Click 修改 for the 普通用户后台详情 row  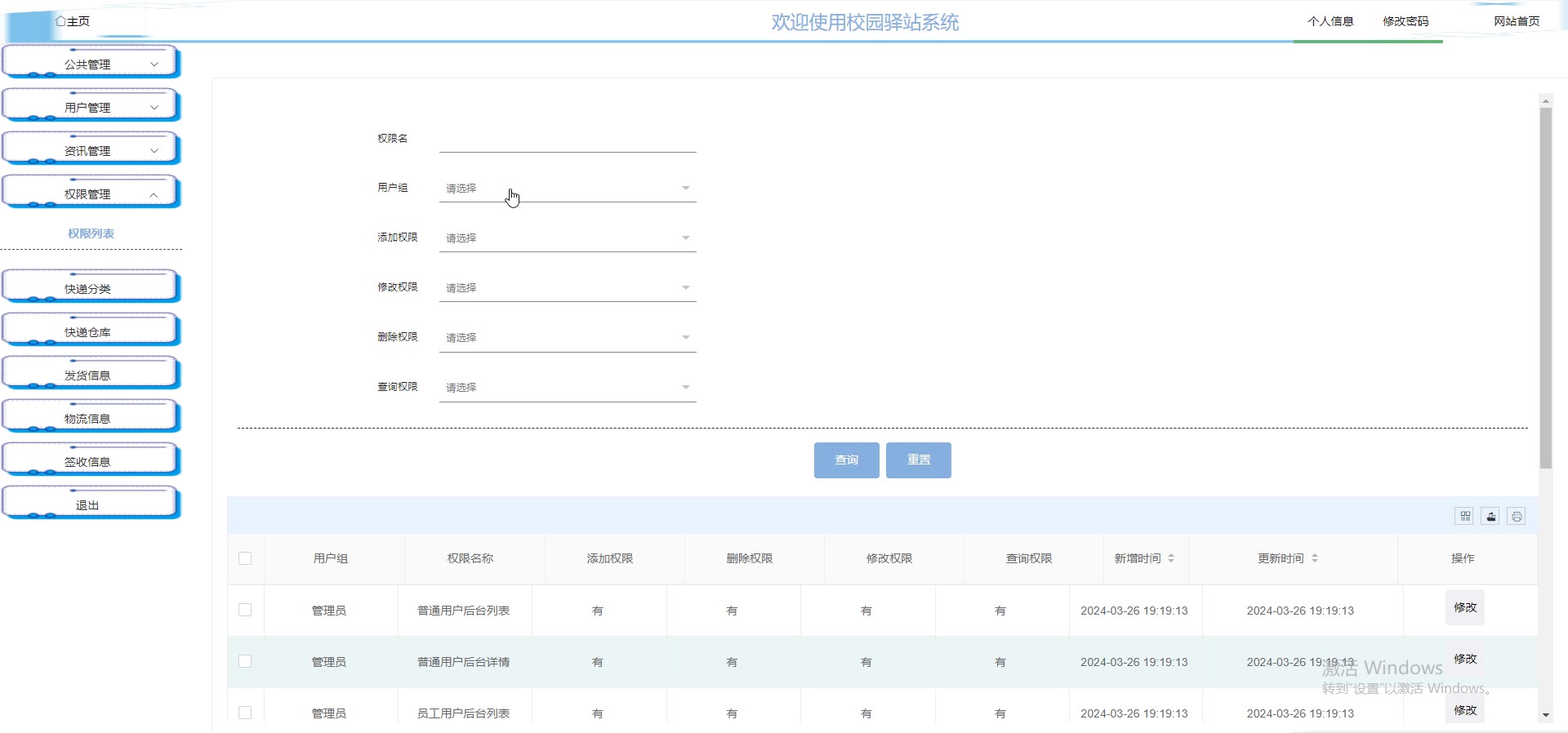1465,659
